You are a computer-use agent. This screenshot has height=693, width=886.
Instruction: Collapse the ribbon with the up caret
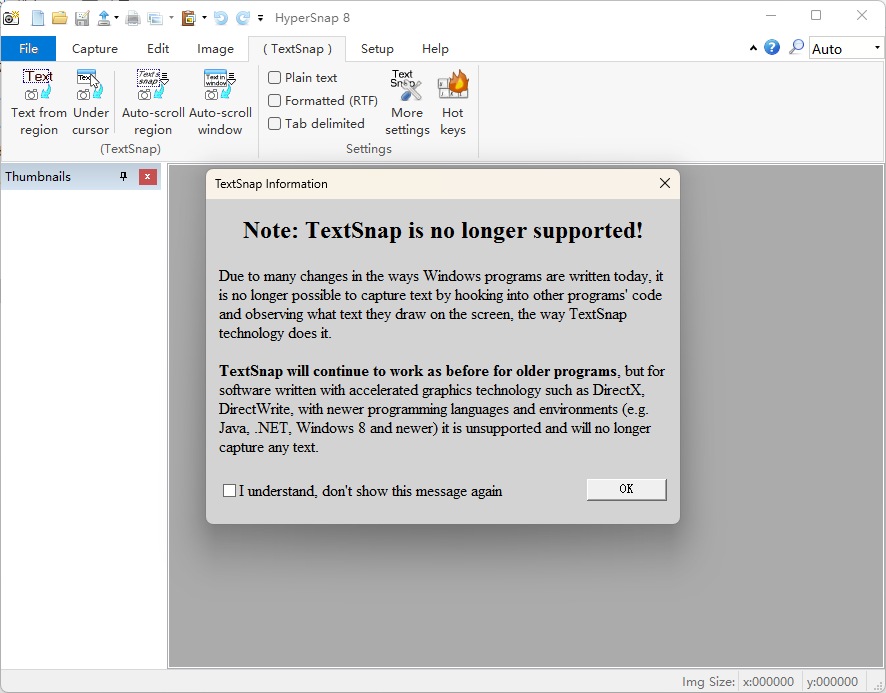coord(753,48)
